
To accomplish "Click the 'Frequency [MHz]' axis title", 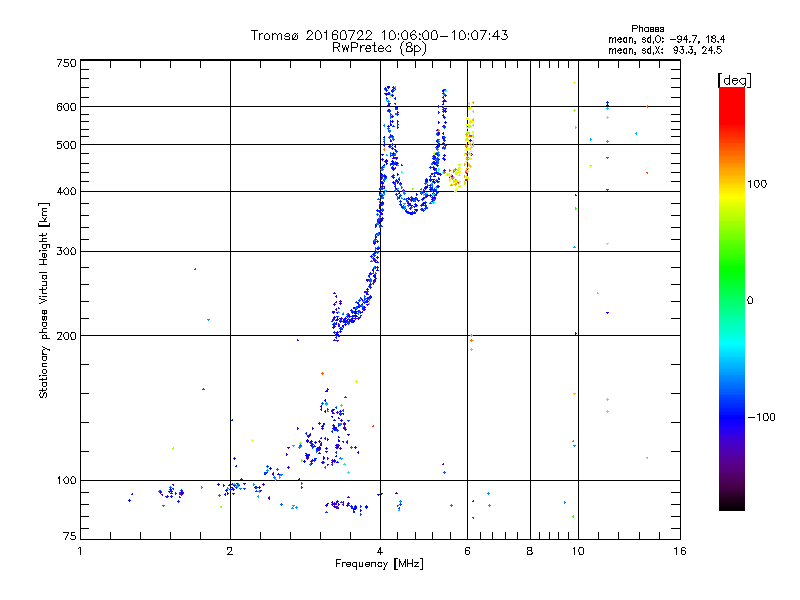I will [x=379, y=564].
